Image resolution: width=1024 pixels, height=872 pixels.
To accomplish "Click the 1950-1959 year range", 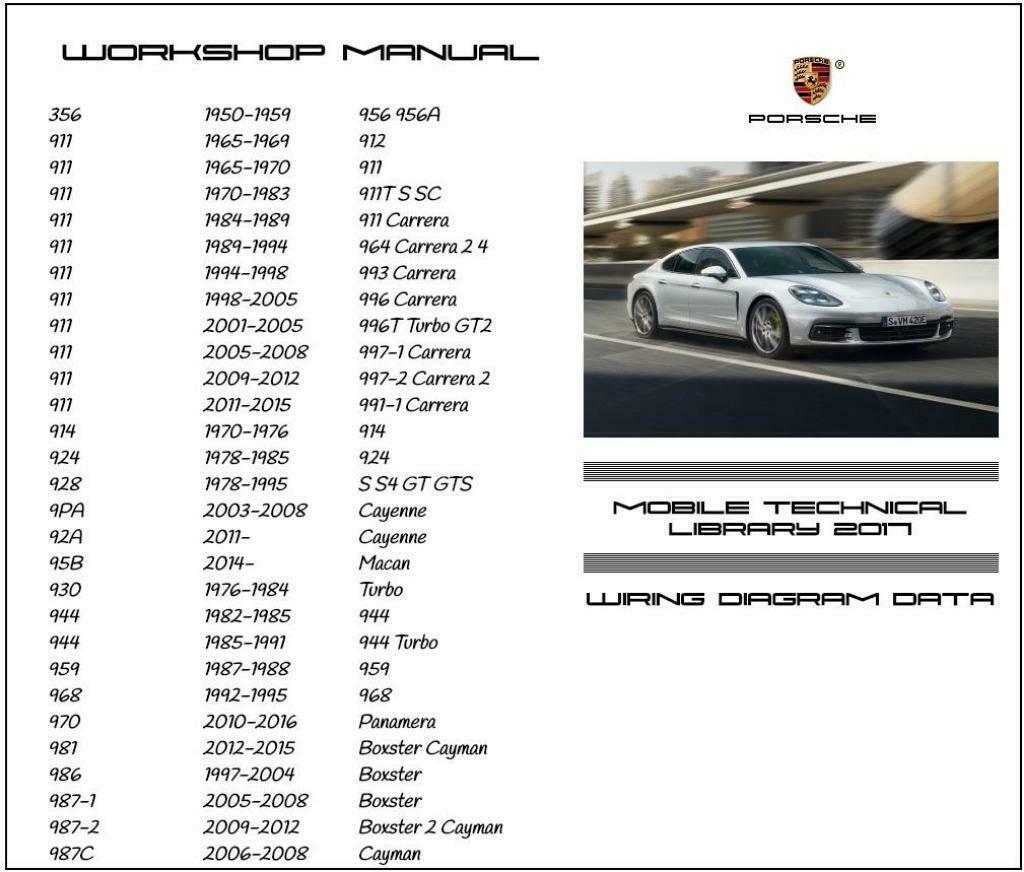I will point(247,114).
